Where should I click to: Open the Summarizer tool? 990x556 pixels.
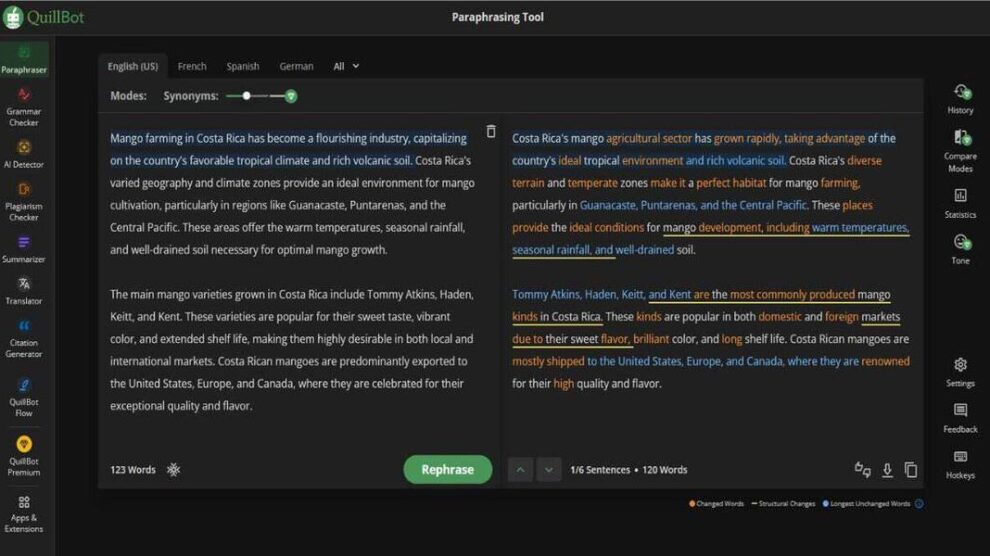click(24, 249)
